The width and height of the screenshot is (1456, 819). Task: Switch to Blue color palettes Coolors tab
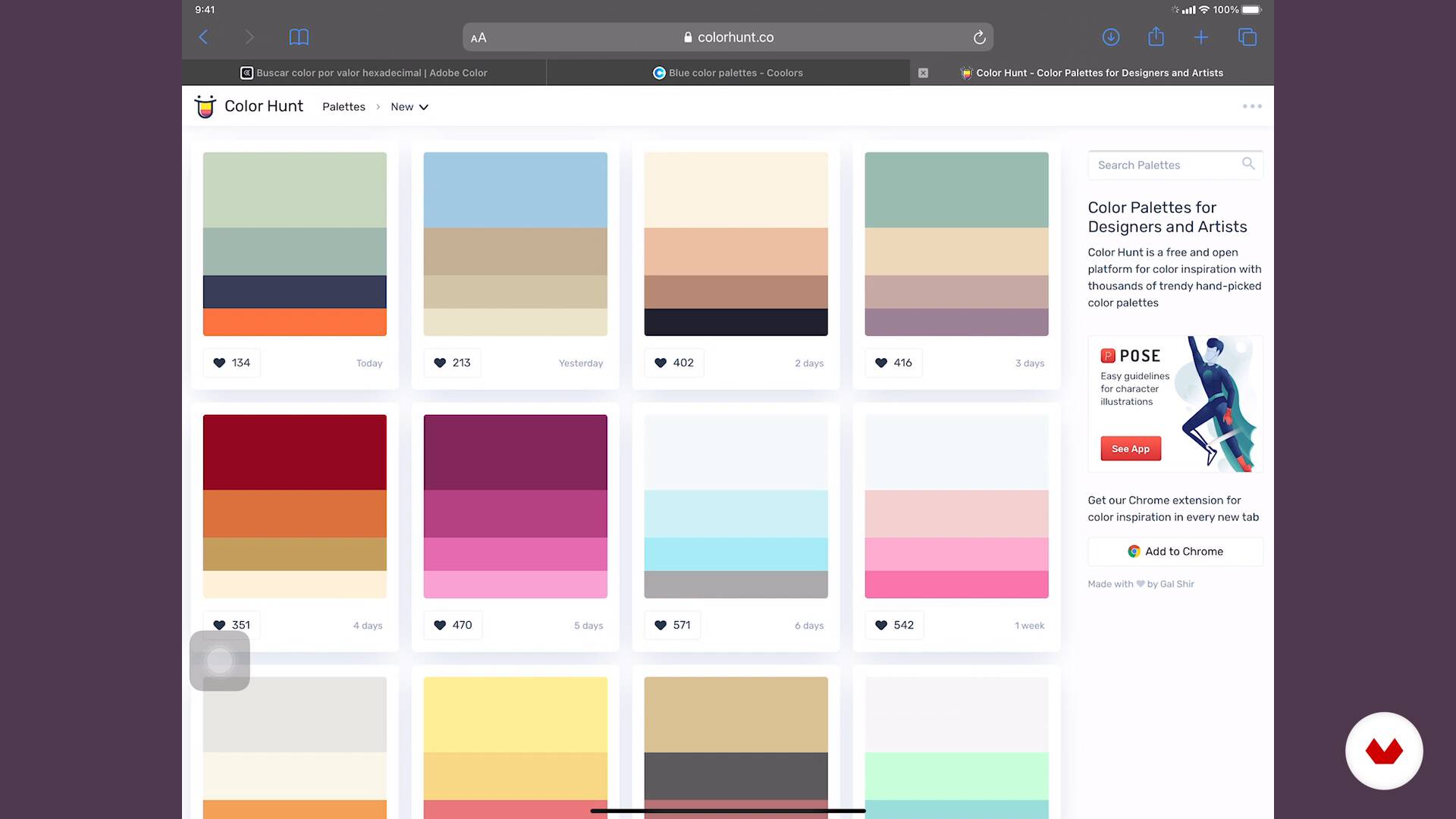click(728, 73)
